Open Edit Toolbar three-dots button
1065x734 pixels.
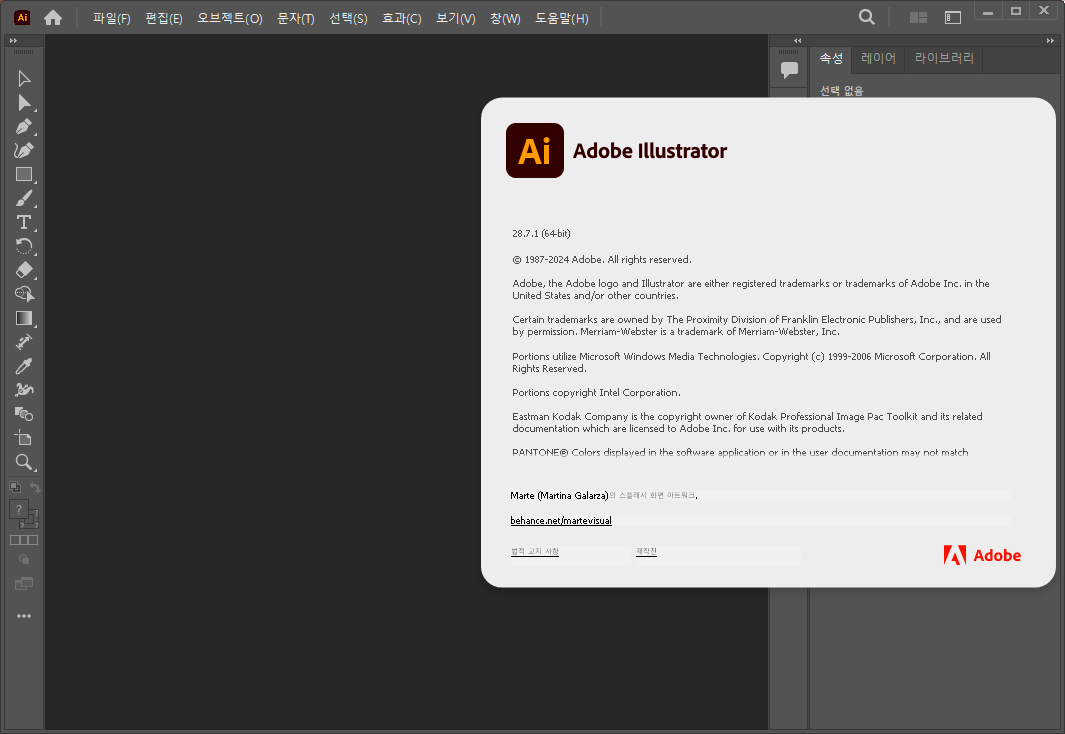[x=24, y=616]
